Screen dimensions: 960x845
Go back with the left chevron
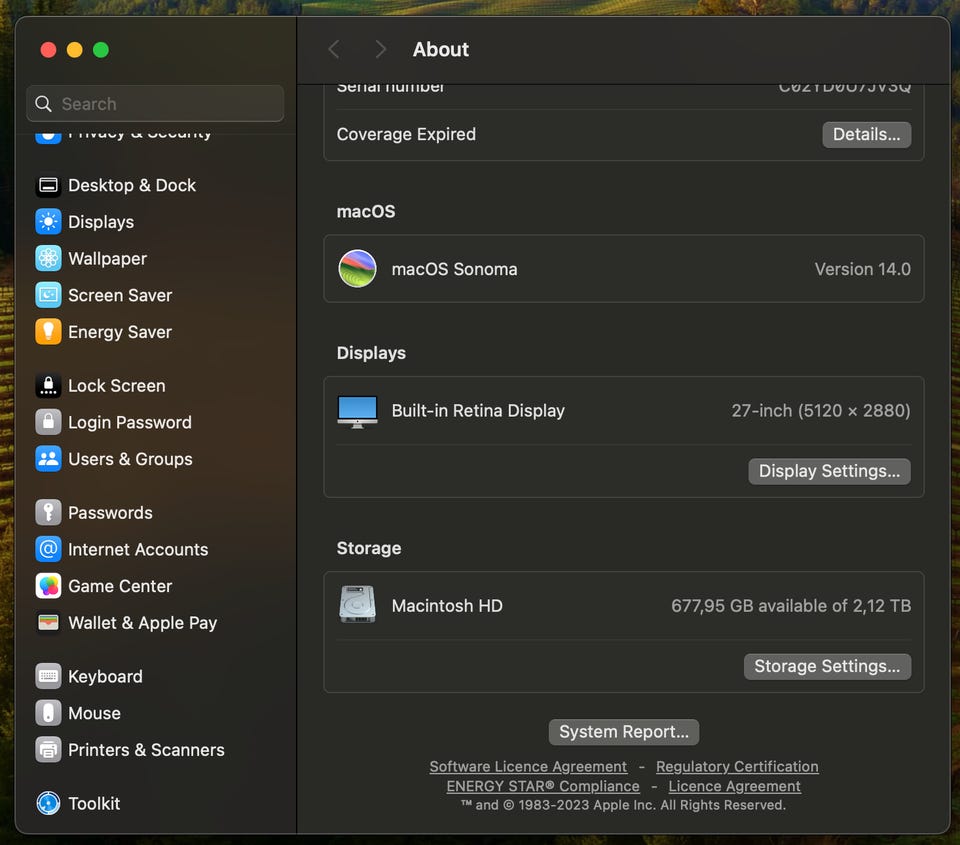click(x=334, y=49)
